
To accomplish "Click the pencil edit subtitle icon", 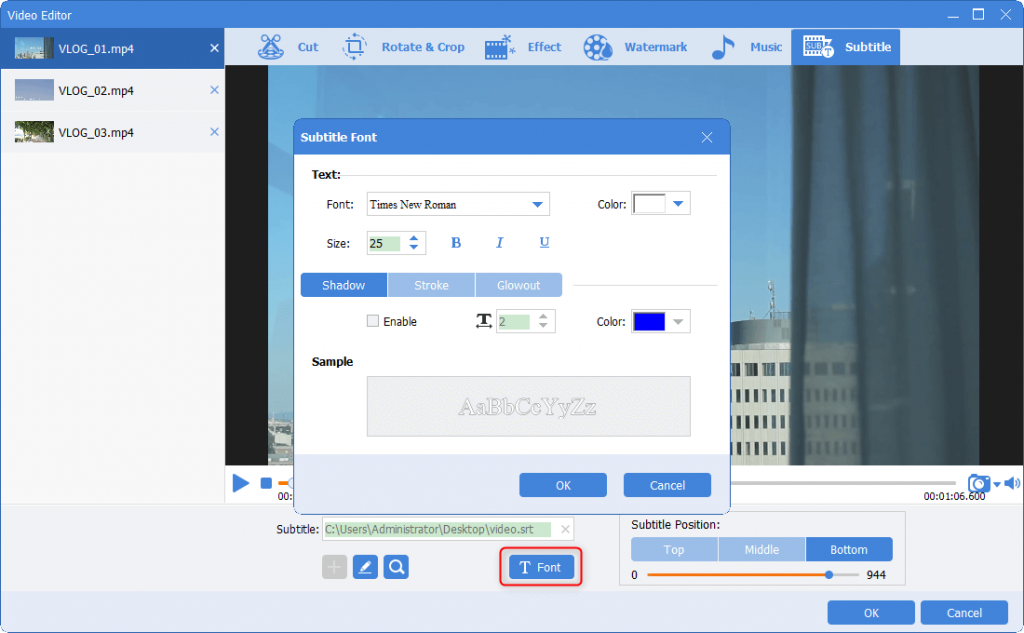I will 365,568.
